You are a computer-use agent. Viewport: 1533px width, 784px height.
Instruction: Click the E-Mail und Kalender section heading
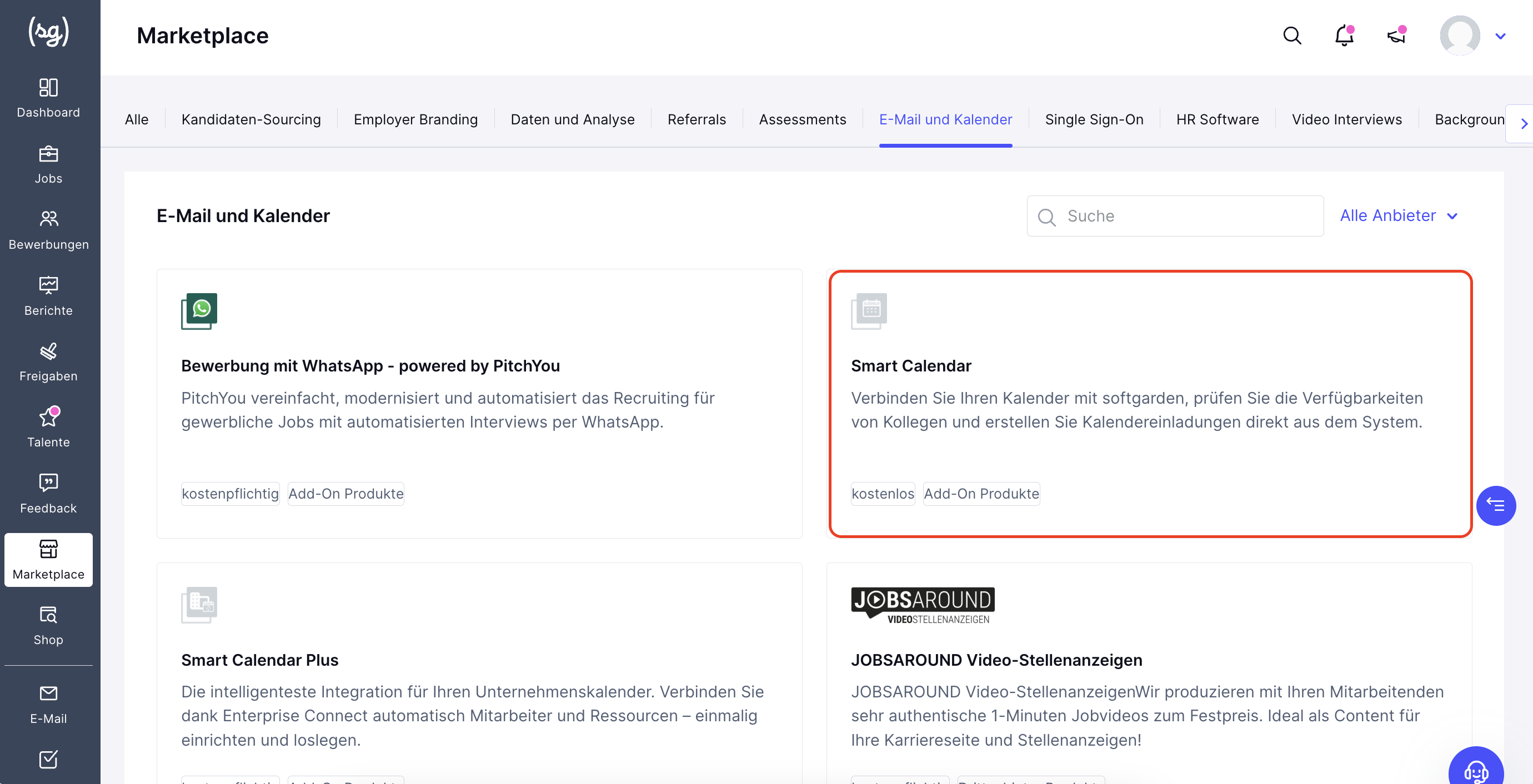pos(243,215)
